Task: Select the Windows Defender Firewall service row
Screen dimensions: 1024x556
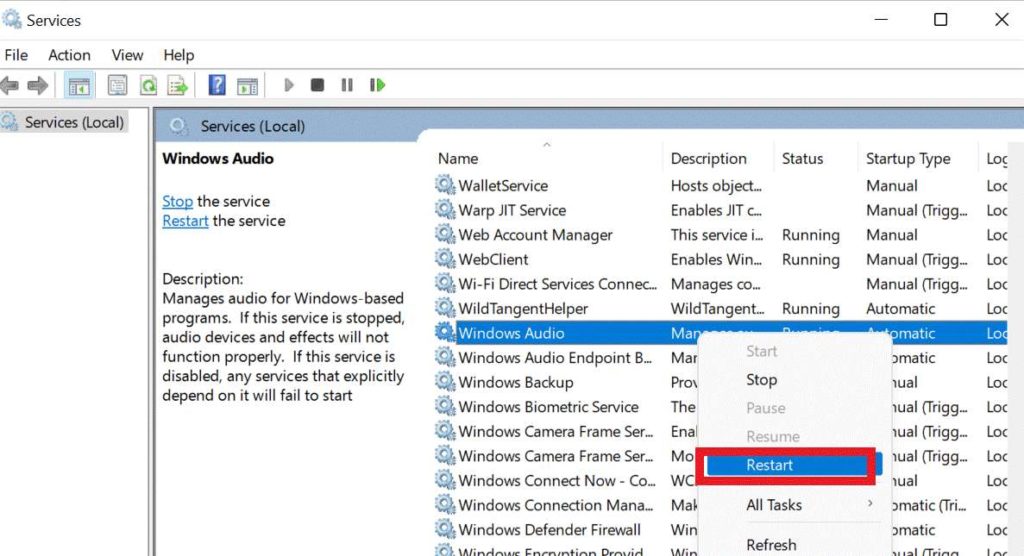Action: (x=549, y=529)
